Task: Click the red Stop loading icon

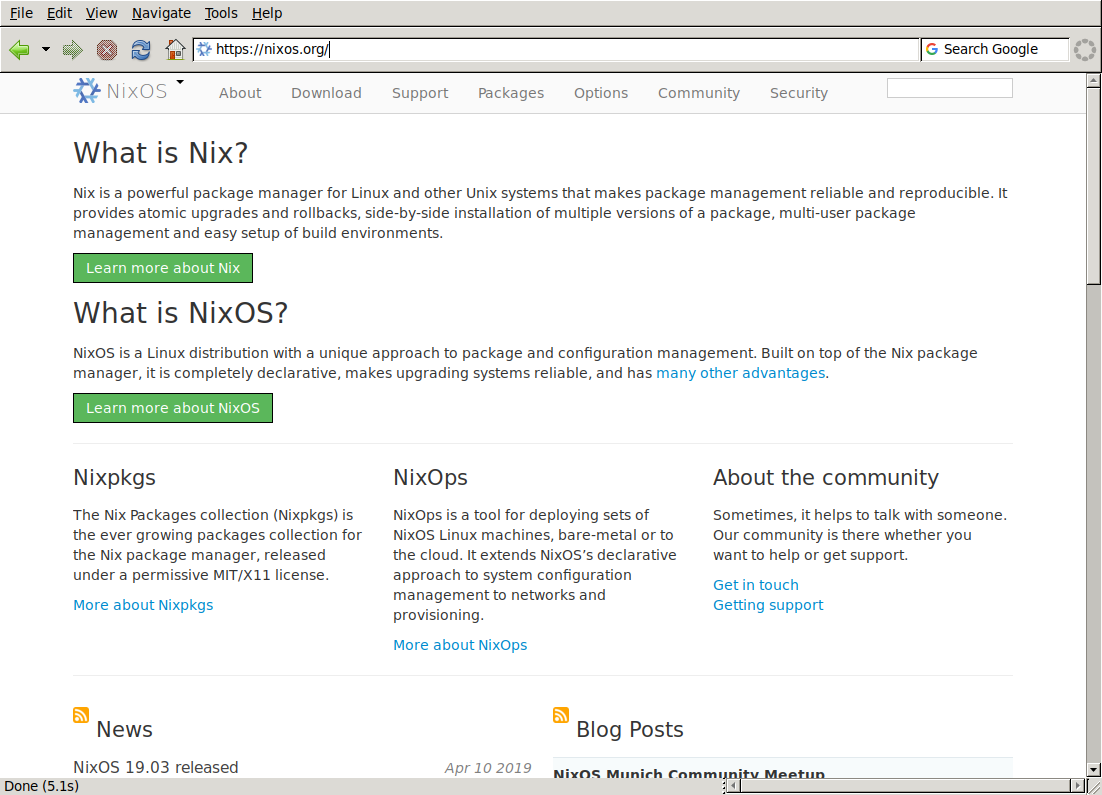Action: click(107, 49)
